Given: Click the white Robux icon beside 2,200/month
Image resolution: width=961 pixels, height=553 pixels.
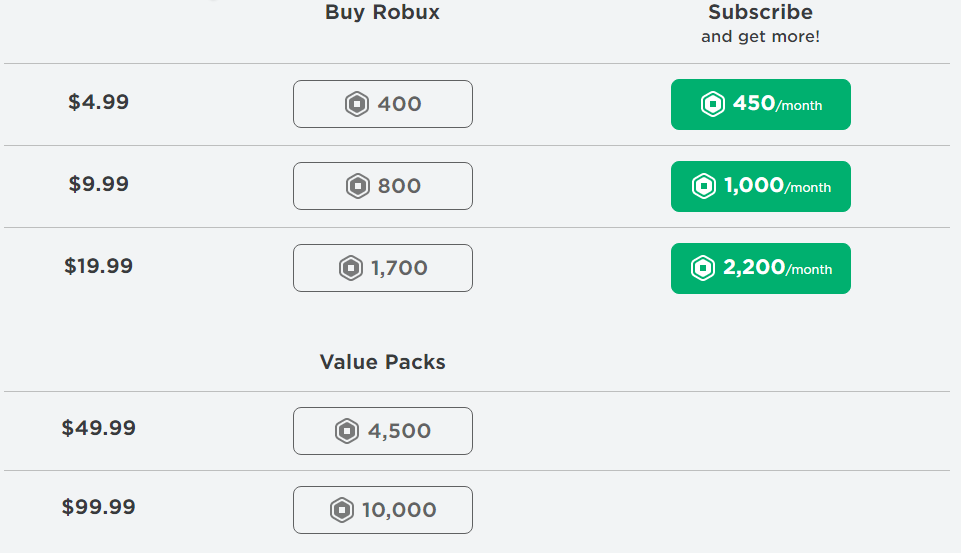Looking at the screenshot, I should [703, 268].
